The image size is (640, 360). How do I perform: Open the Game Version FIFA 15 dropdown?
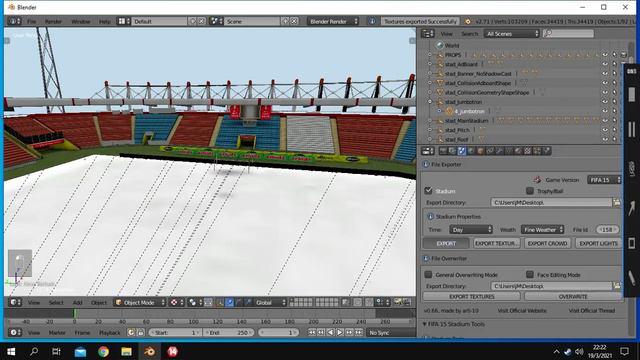point(604,180)
